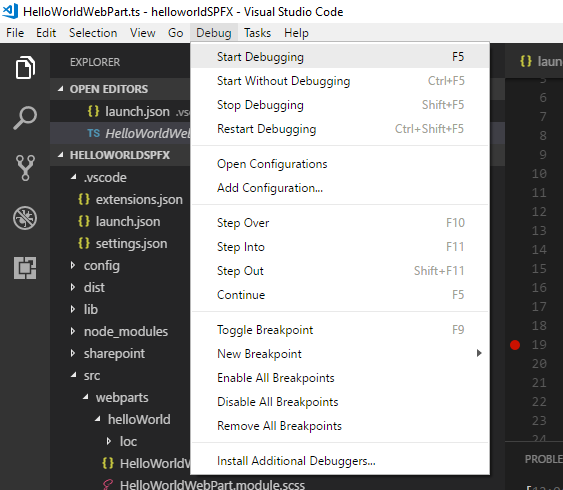Toggle the red breakpoint dot on line 19
563x490 pixels.
[515, 345]
